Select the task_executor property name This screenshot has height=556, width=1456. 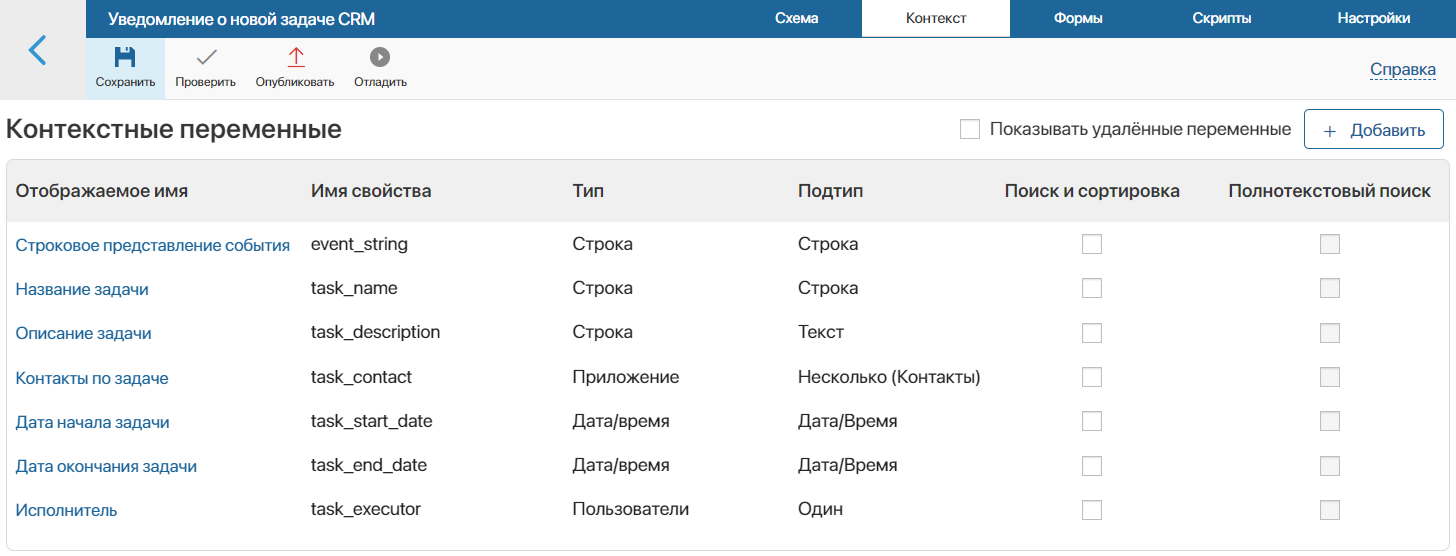366,509
